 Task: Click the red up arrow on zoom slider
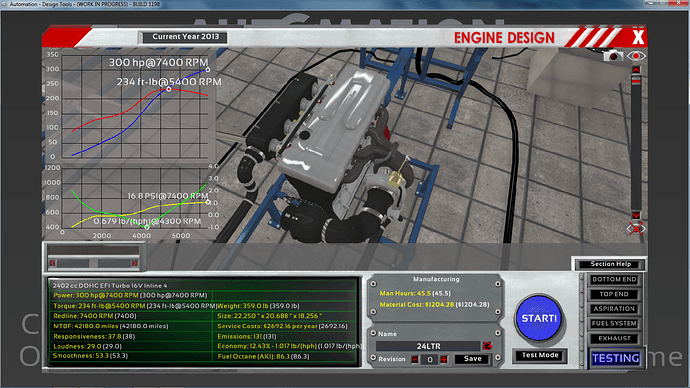[636, 70]
